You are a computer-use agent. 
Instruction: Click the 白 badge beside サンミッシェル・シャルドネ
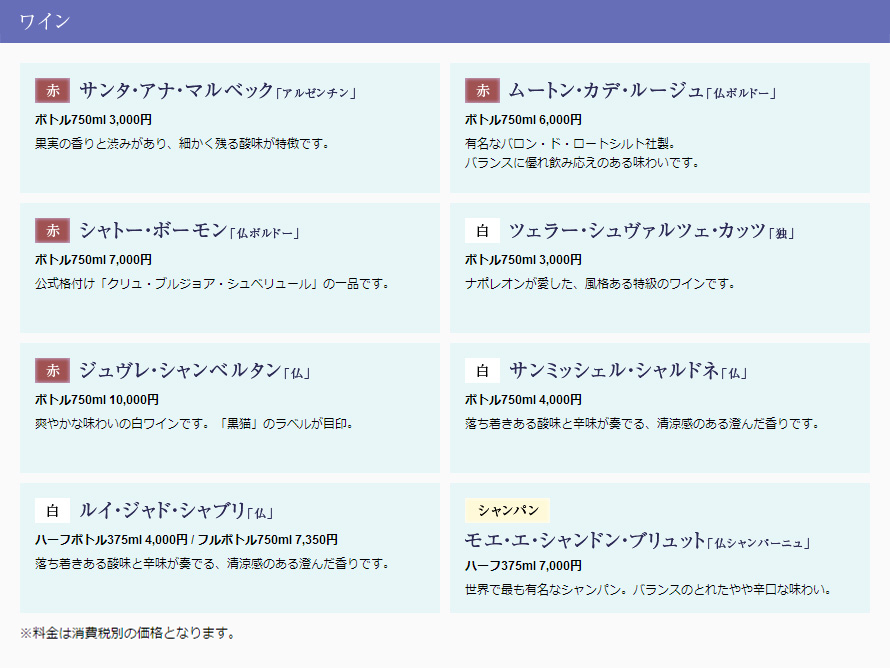(x=482, y=371)
